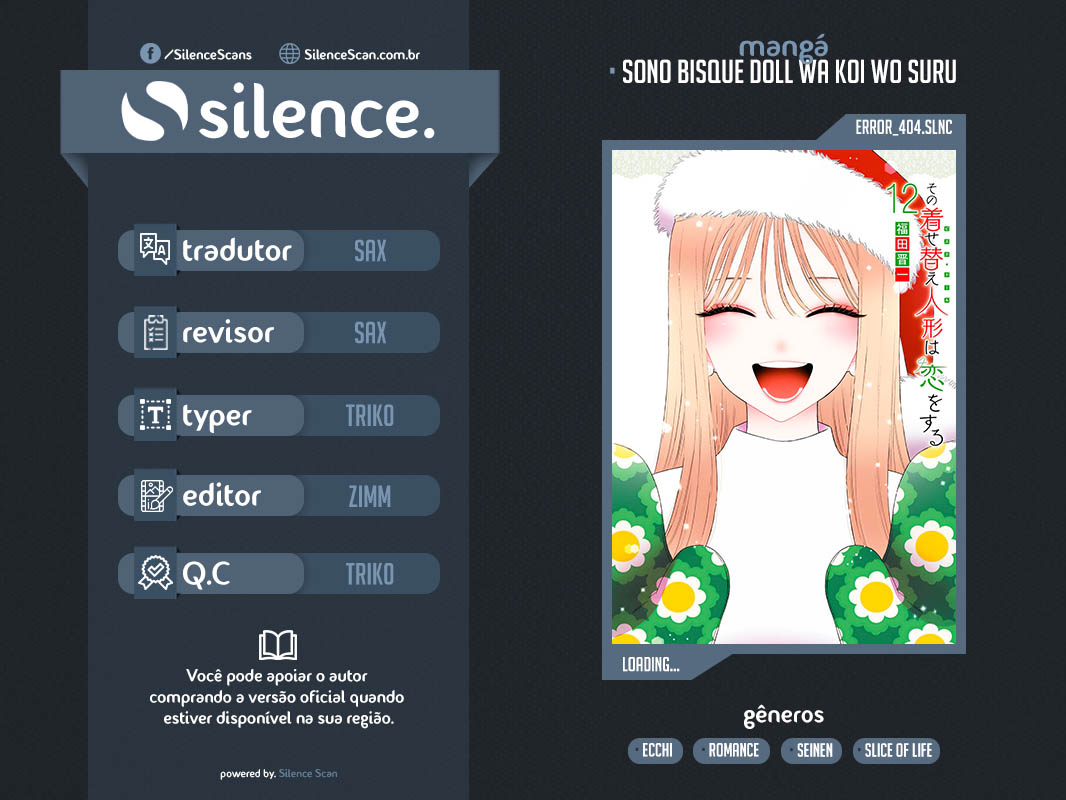Click the editor pencil-ruler icon
The height and width of the screenshot is (800, 1066).
[x=155, y=495]
